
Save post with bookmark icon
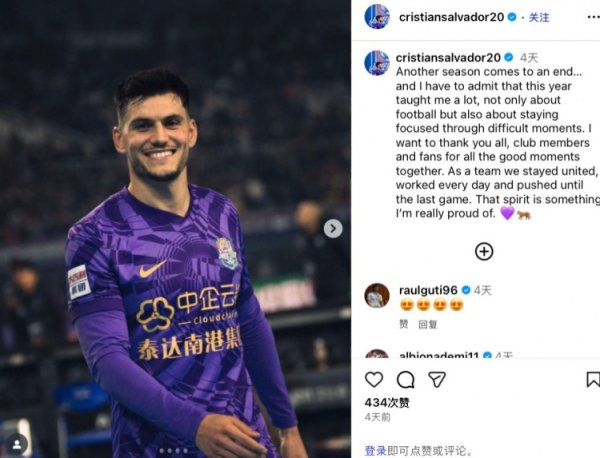click(x=593, y=379)
